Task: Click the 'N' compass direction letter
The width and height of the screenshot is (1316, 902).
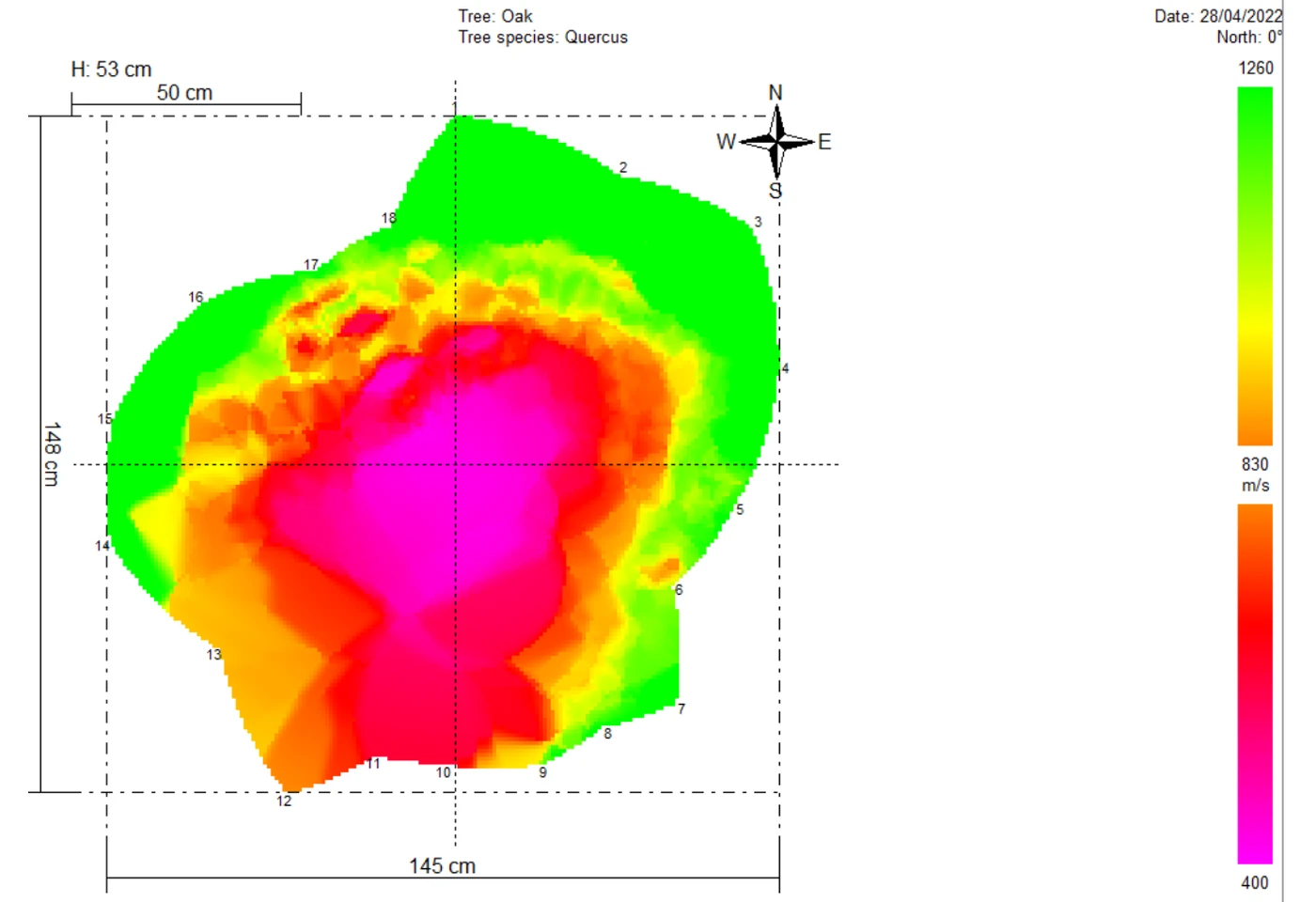Action: pyautogui.click(x=775, y=93)
